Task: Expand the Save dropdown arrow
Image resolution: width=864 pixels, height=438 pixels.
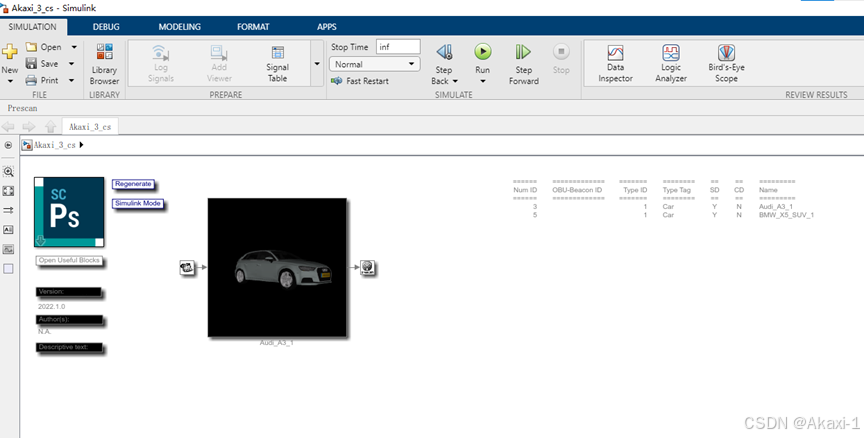Action: click(x=72, y=63)
